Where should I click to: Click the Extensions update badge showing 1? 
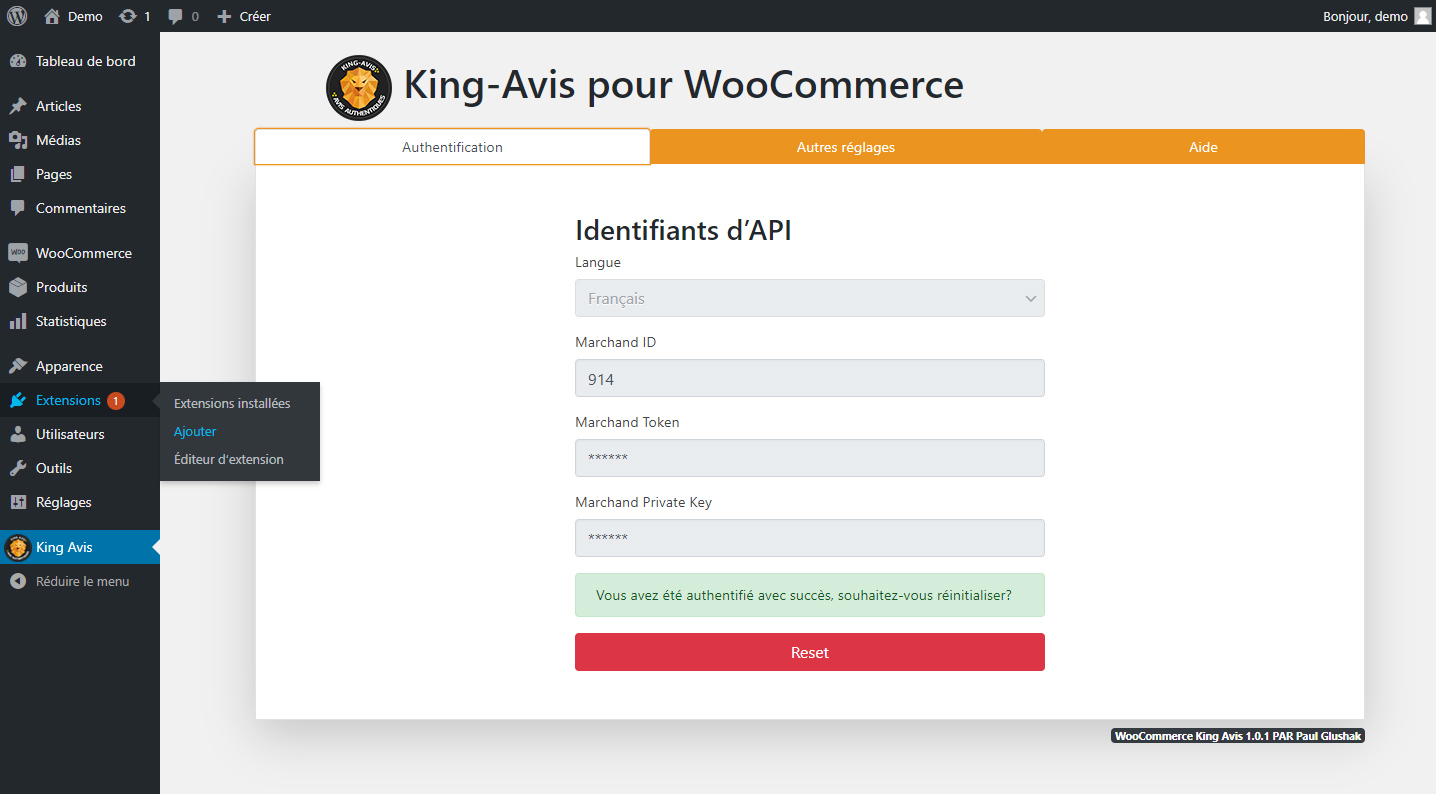pos(116,401)
